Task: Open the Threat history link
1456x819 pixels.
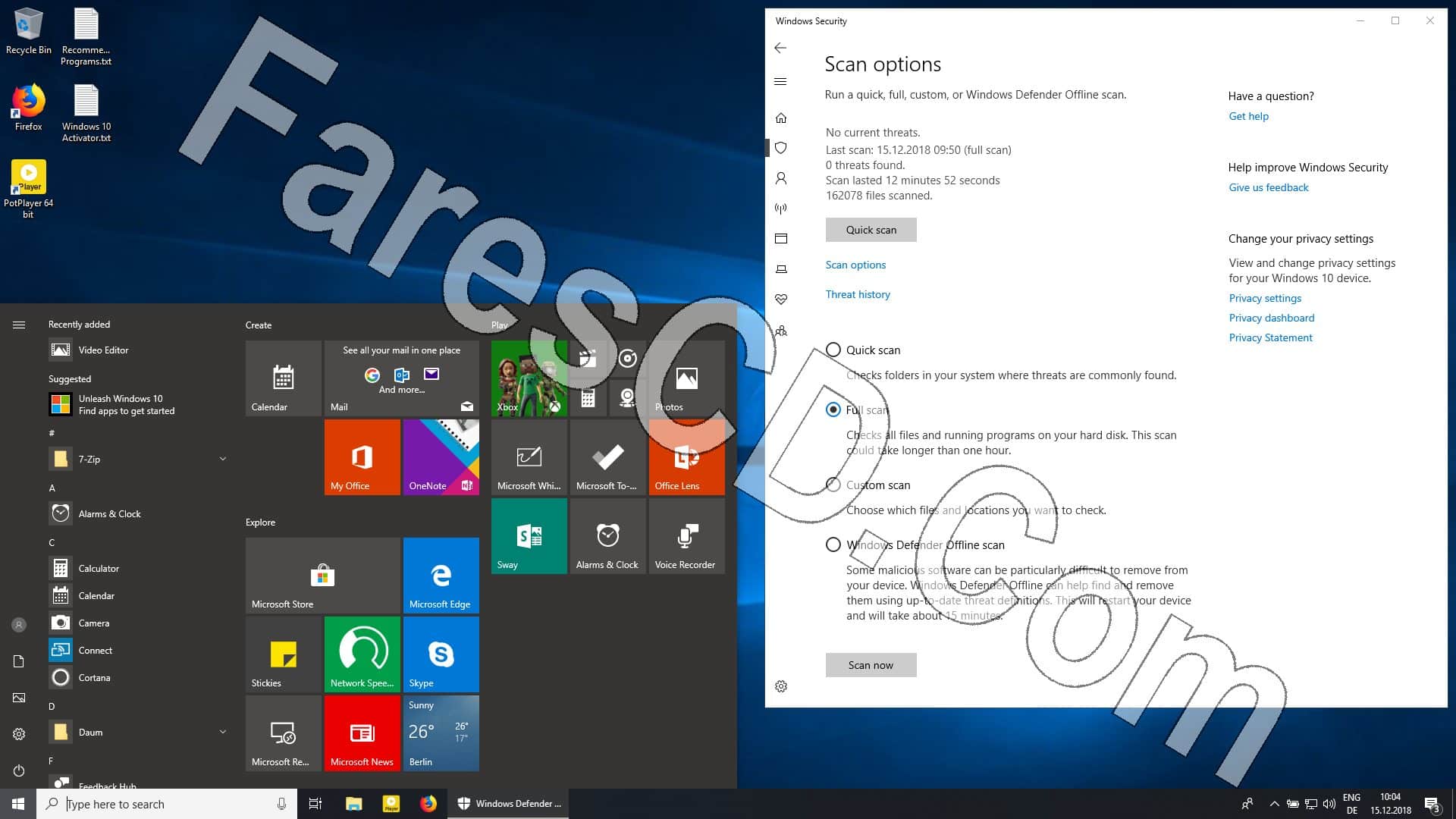Action: point(858,294)
